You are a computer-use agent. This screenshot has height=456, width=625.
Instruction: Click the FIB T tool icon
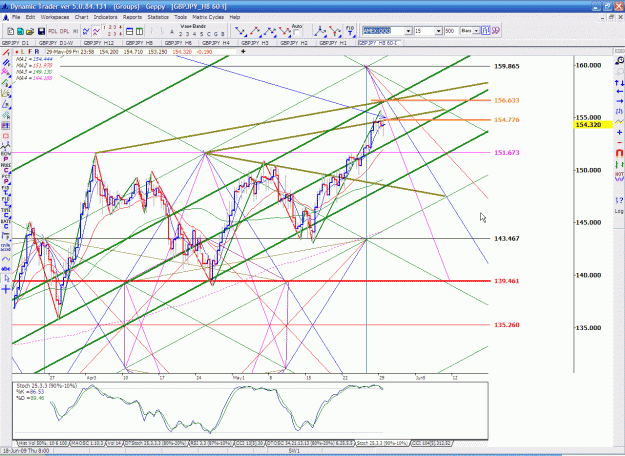coord(350,31)
